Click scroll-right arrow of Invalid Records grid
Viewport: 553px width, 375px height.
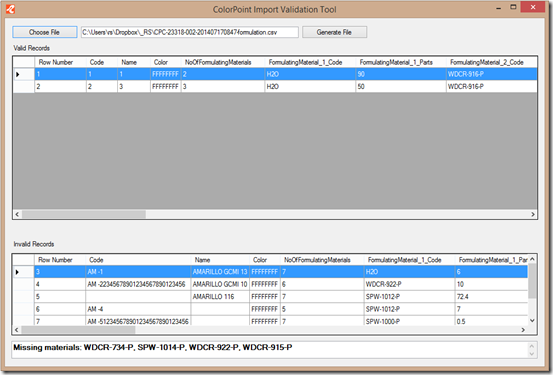(523, 330)
